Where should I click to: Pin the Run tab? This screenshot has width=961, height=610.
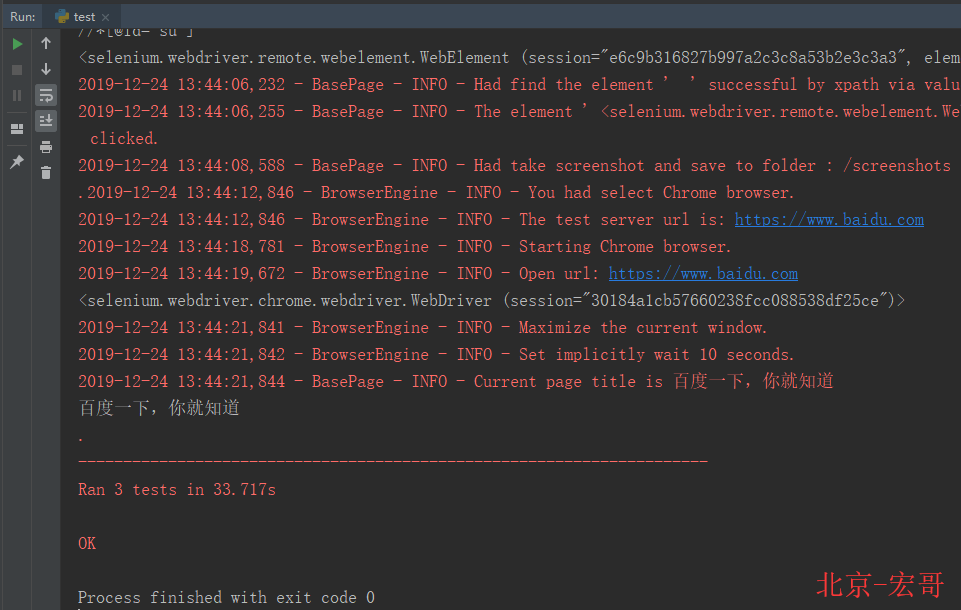[17, 162]
